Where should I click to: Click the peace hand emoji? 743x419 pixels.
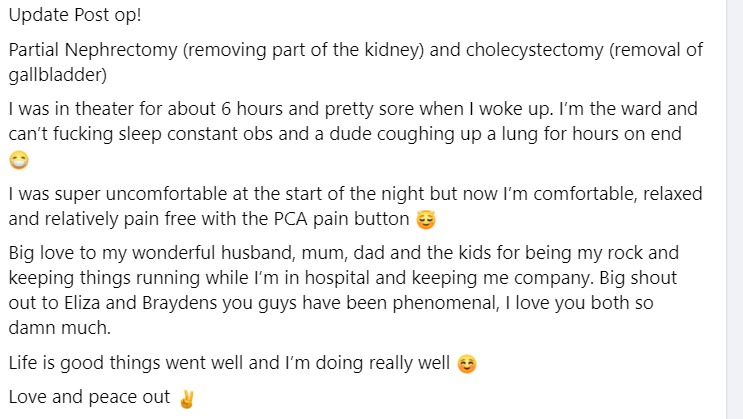tap(186, 399)
